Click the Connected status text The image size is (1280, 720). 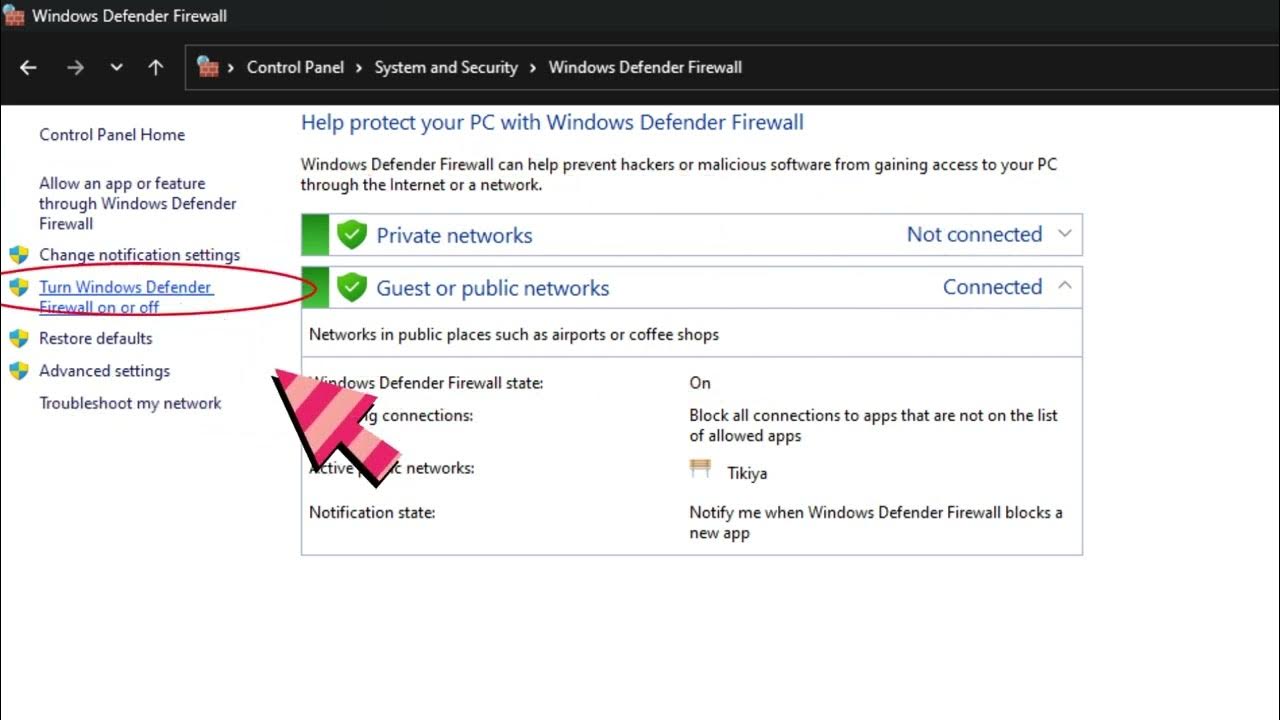pos(993,287)
